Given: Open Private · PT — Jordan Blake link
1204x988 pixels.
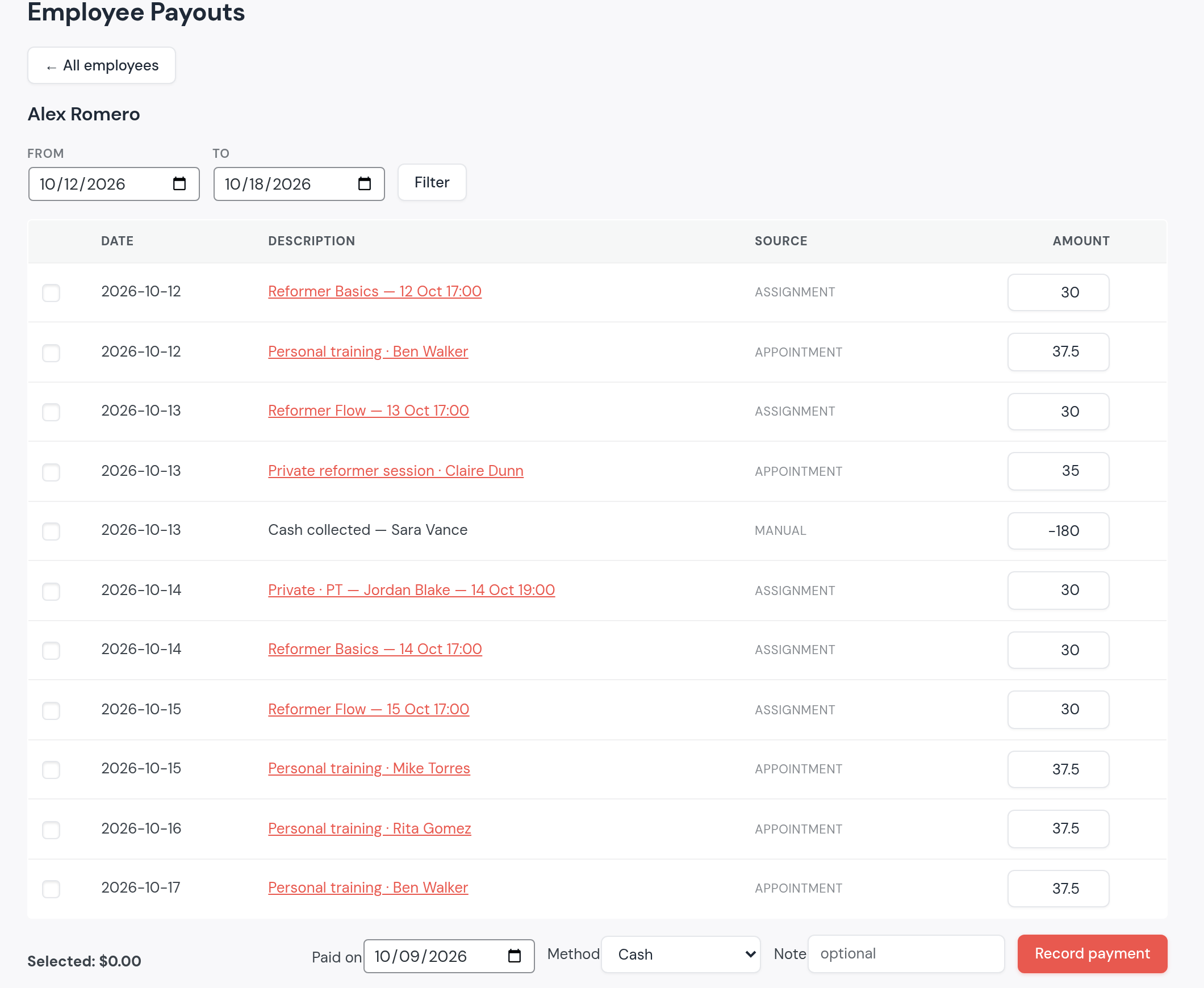Looking at the screenshot, I should point(411,590).
